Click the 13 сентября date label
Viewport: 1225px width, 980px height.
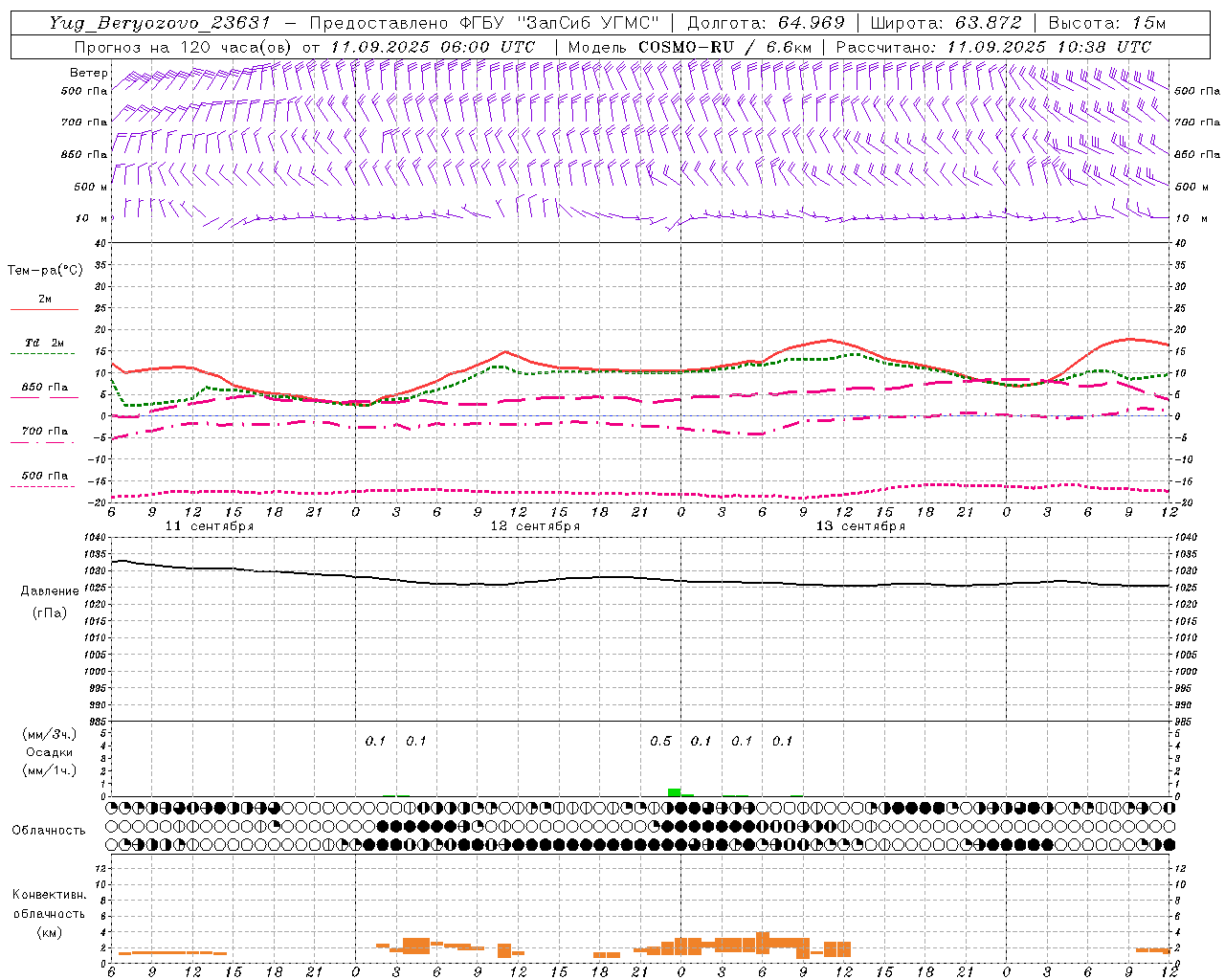[860, 526]
